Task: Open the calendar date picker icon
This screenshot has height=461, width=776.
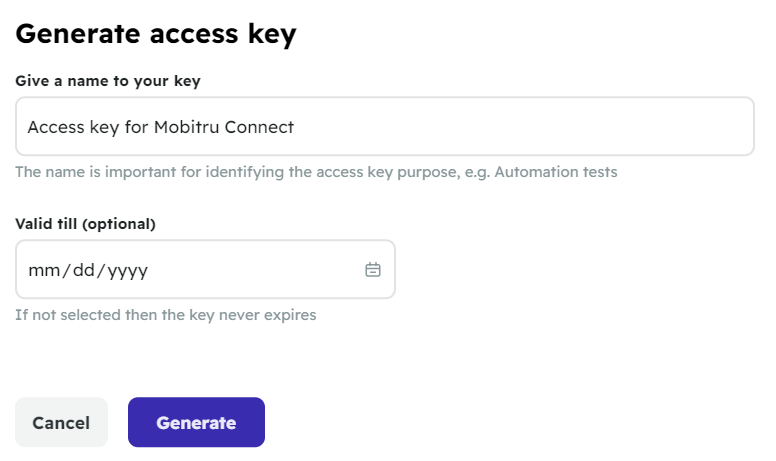Action: tap(373, 270)
